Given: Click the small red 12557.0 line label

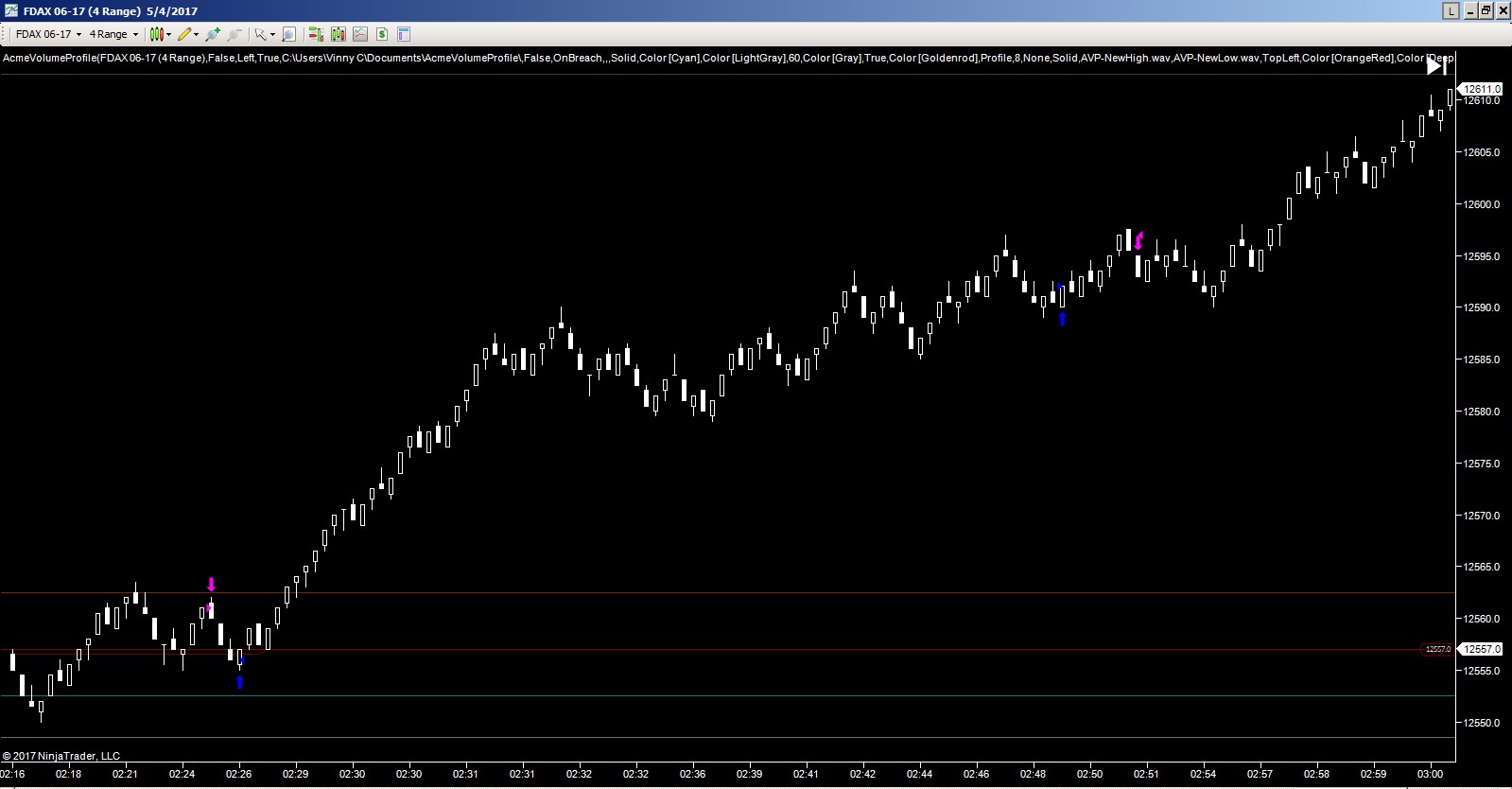Looking at the screenshot, I should click(1438, 649).
